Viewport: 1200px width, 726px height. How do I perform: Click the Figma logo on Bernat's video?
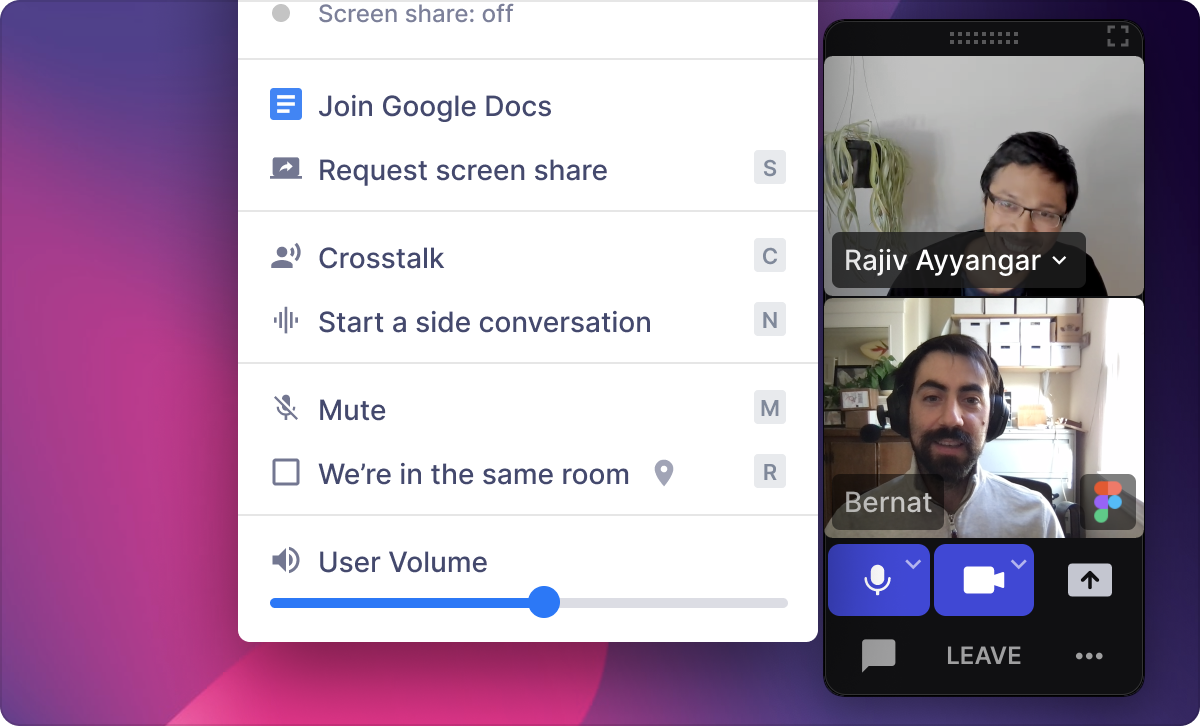tap(1108, 502)
